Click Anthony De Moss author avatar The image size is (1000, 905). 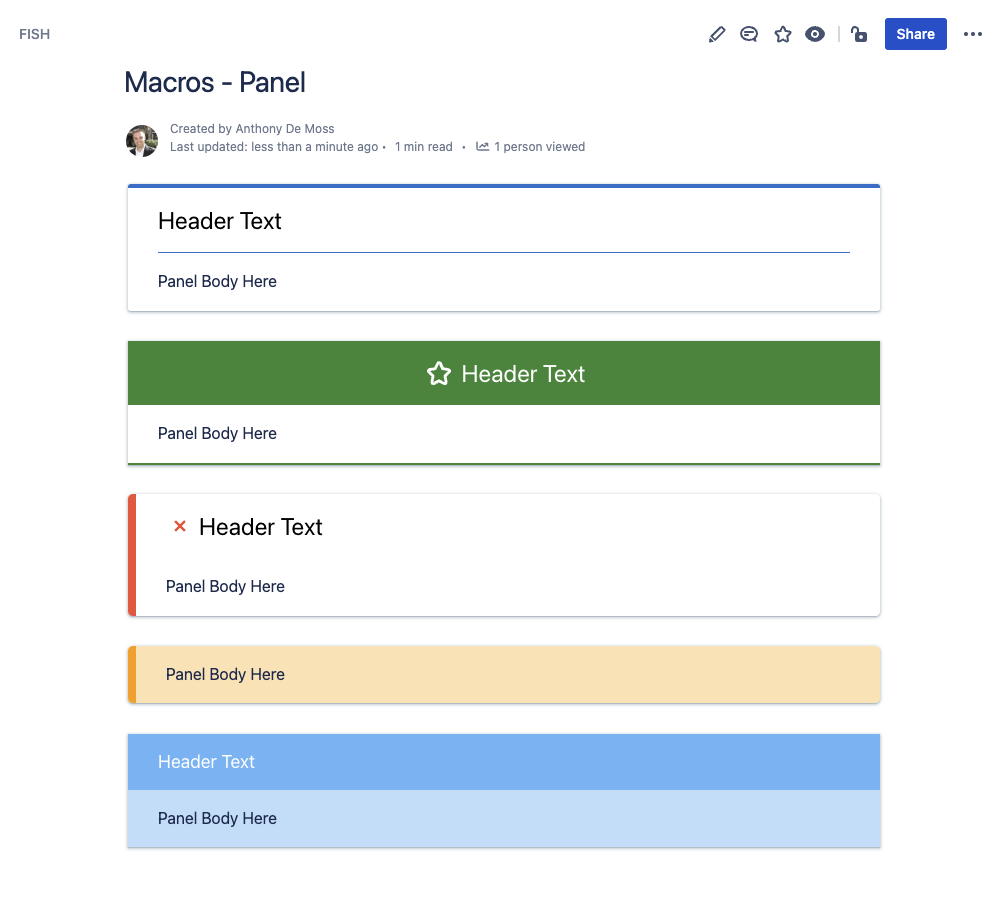pos(142,141)
